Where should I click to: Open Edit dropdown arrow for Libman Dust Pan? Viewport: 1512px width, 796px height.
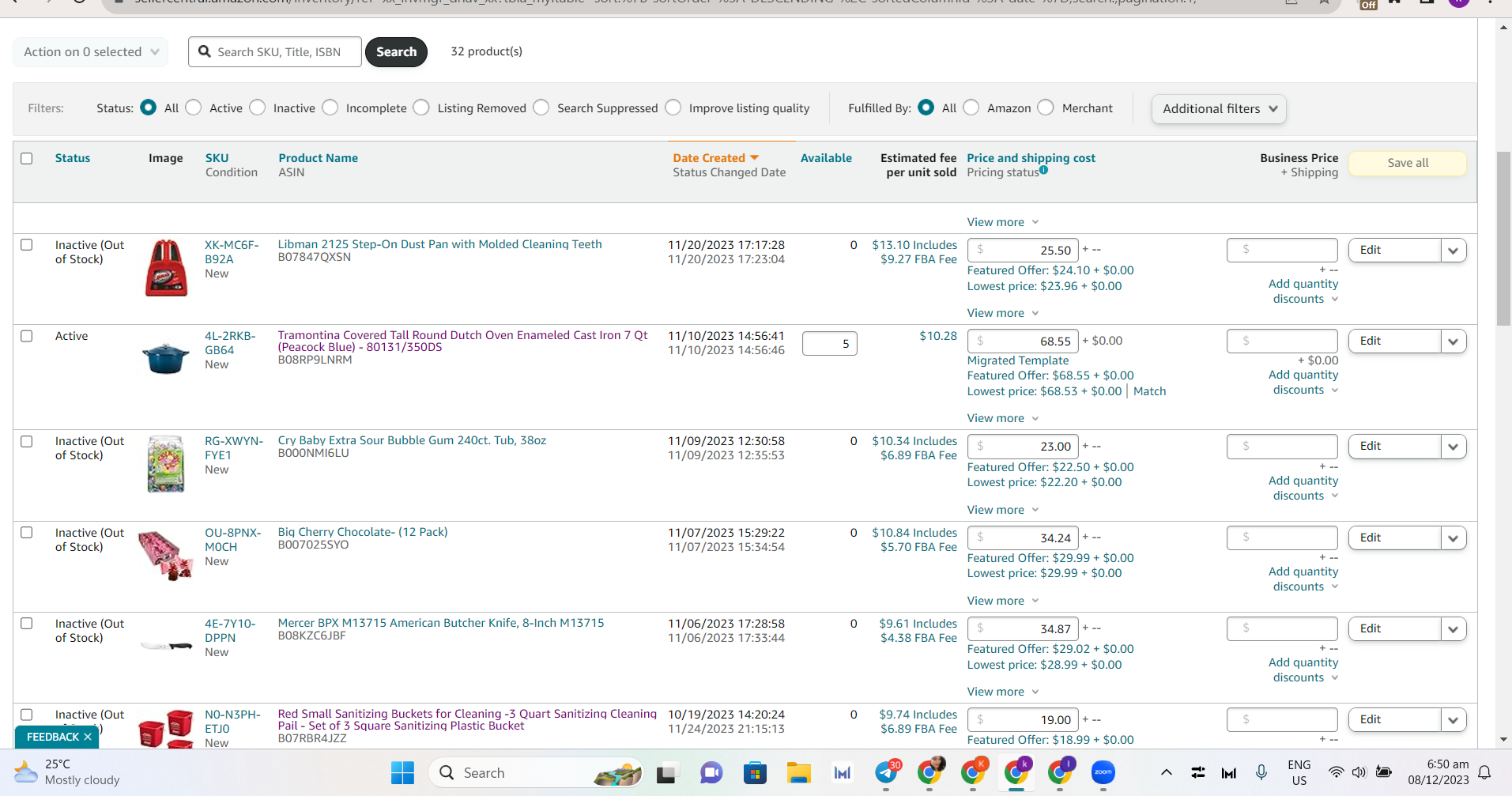pyautogui.click(x=1454, y=251)
